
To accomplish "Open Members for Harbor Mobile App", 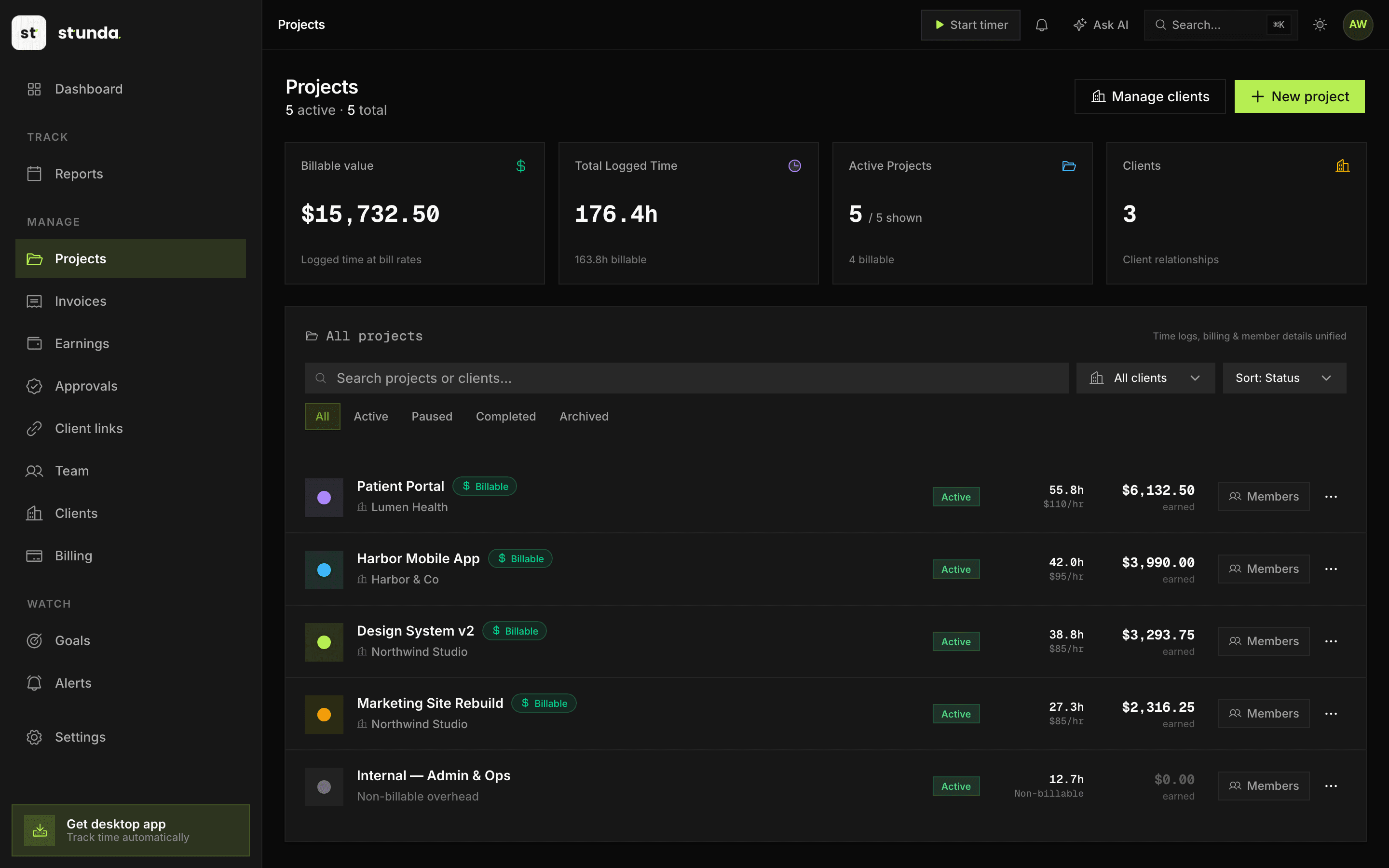I will click(1263, 569).
